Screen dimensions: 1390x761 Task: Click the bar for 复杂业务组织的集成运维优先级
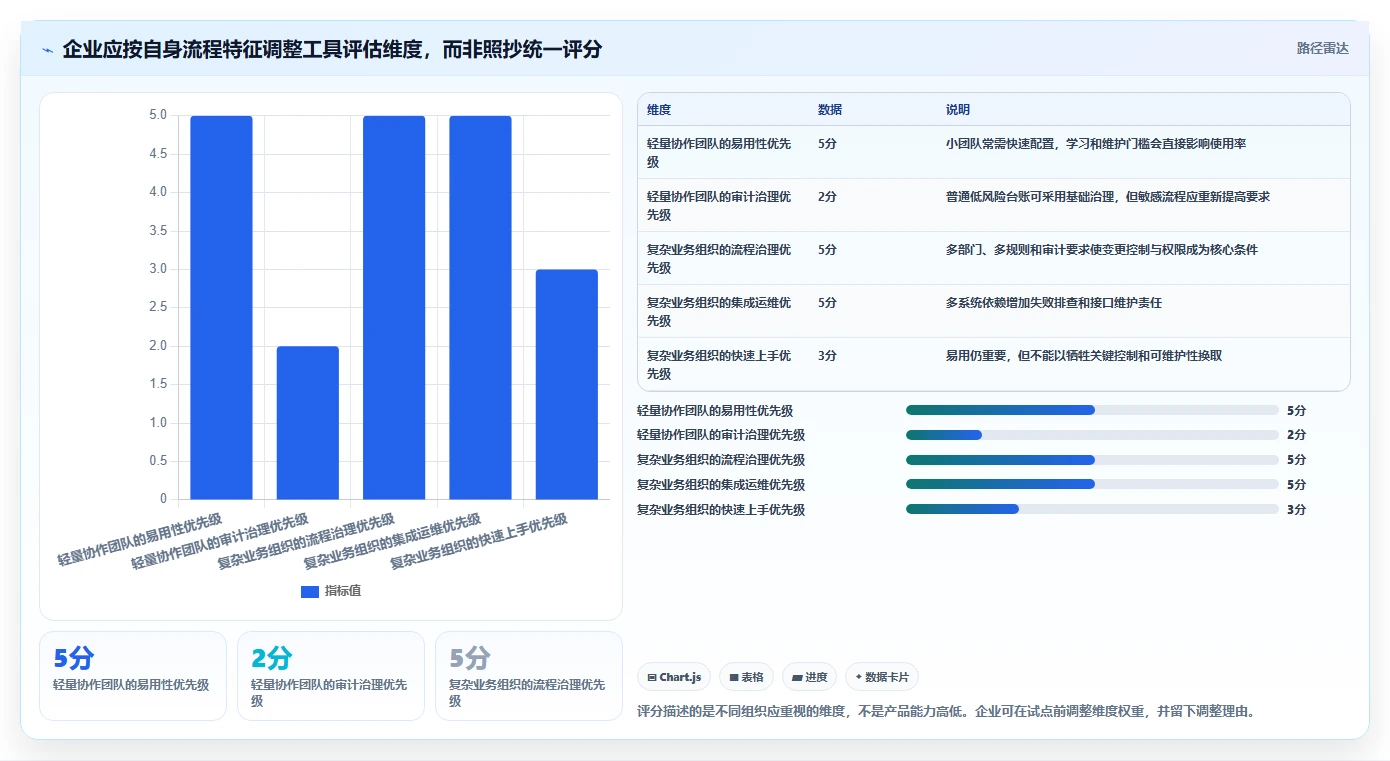[x=480, y=307]
